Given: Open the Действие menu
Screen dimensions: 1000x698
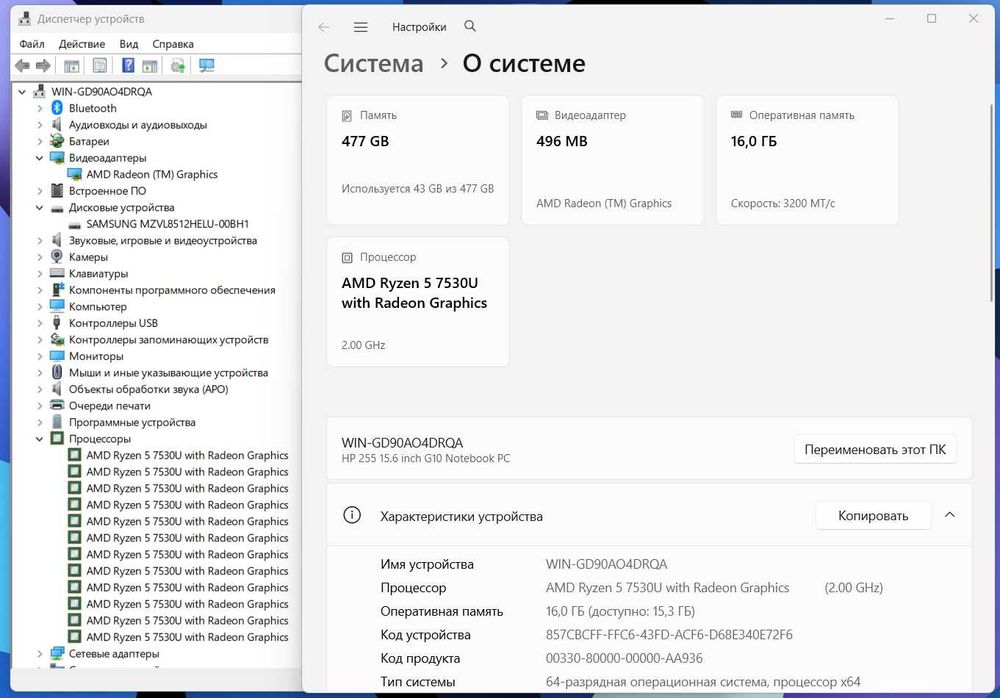Looking at the screenshot, I should pos(82,44).
